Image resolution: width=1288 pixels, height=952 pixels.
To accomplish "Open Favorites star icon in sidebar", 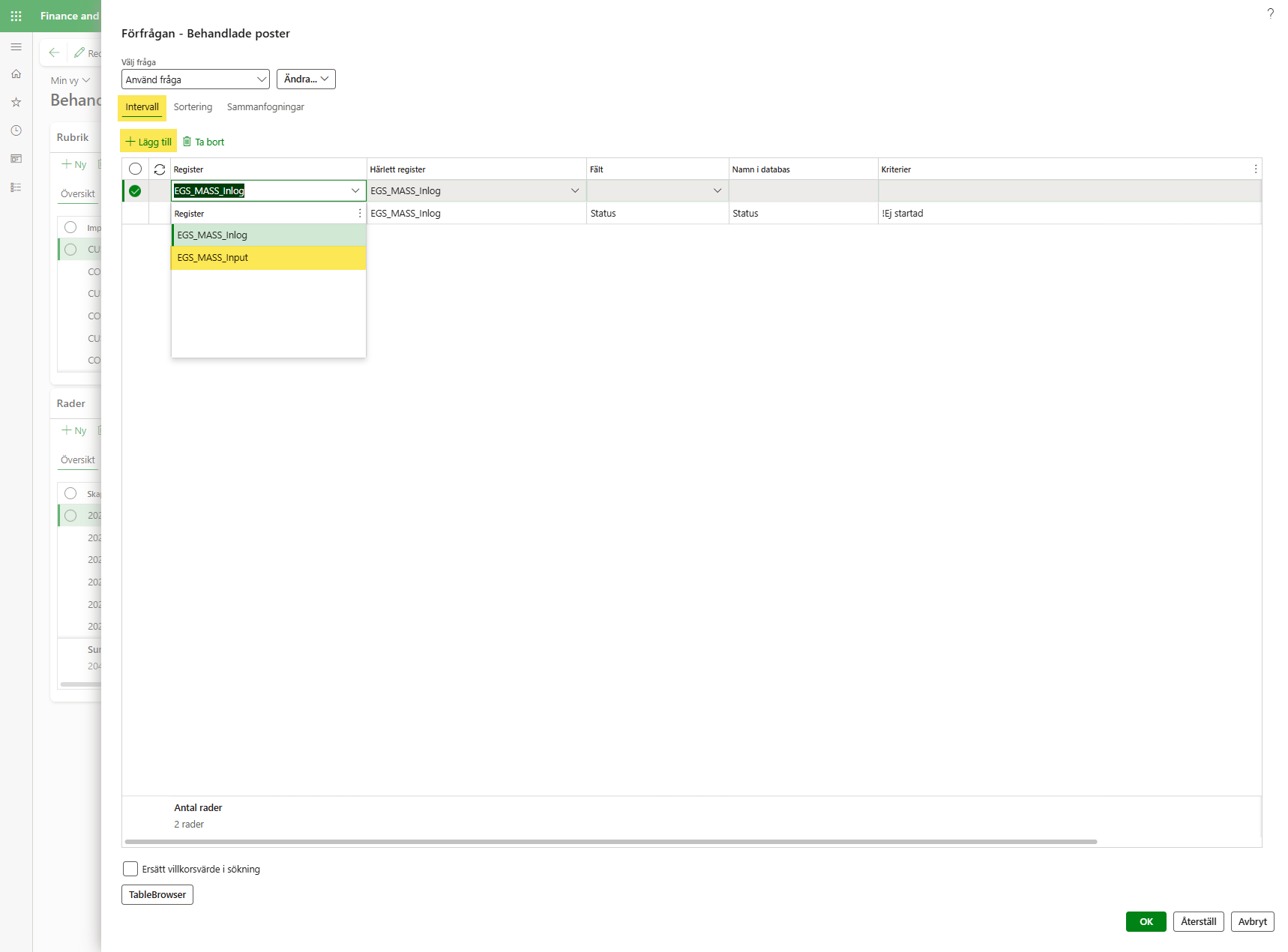I will (16, 102).
